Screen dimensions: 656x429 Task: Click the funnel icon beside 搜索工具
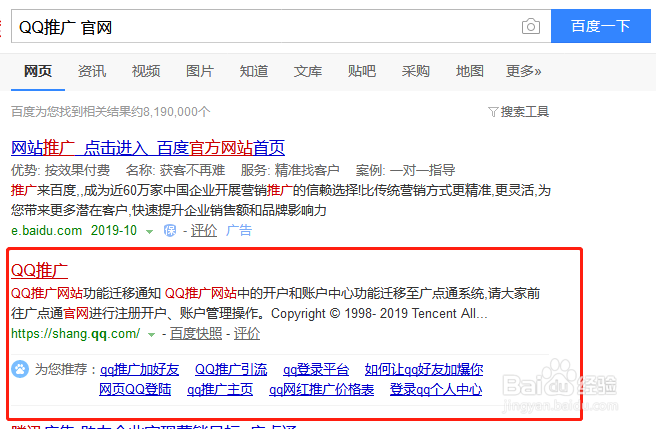coord(493,112)
